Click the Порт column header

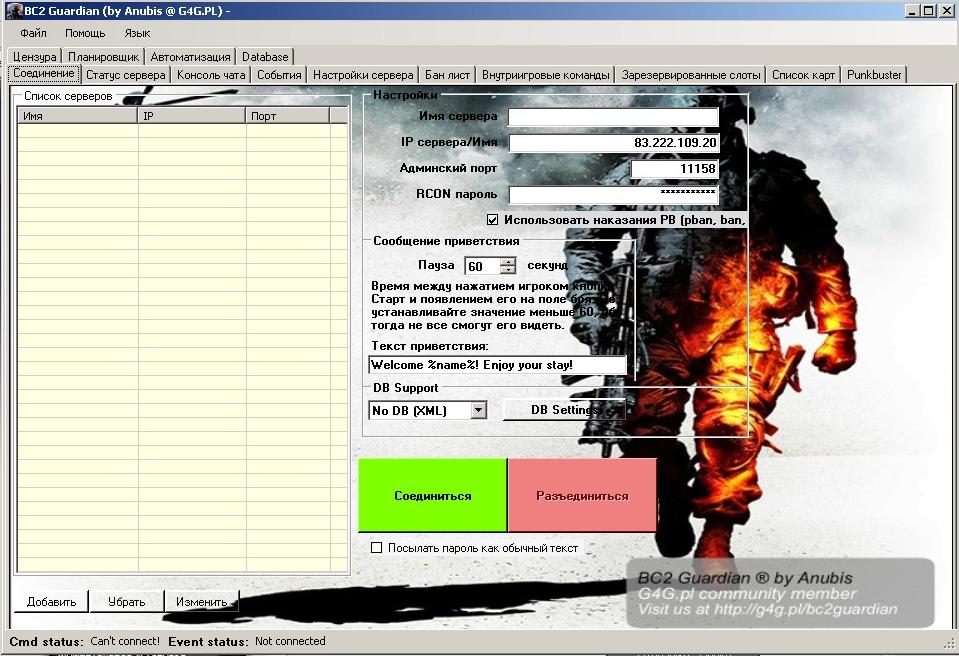(x=287, y=116)
